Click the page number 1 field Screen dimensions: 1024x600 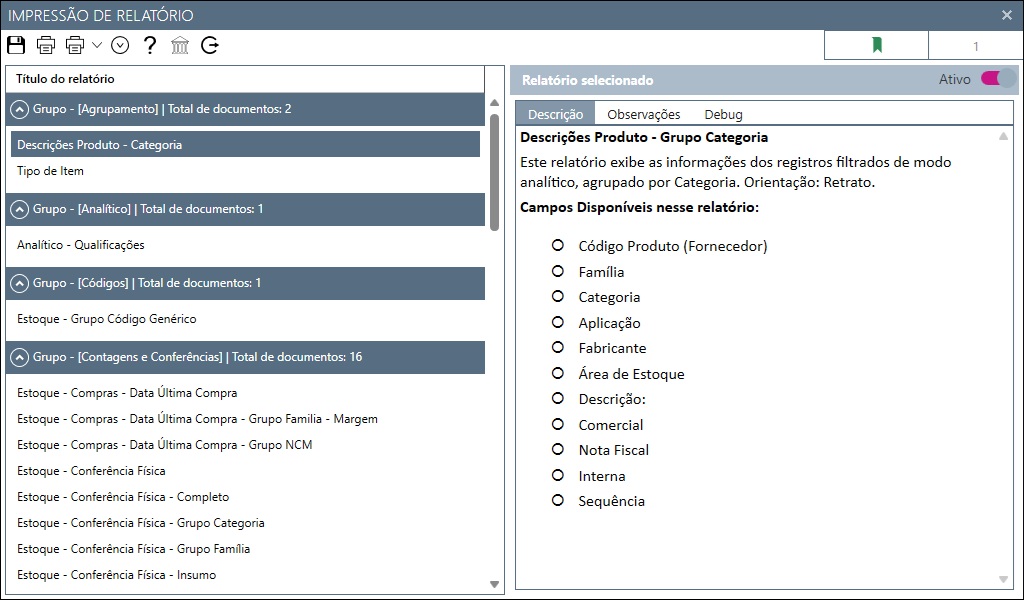click(975, 46)
